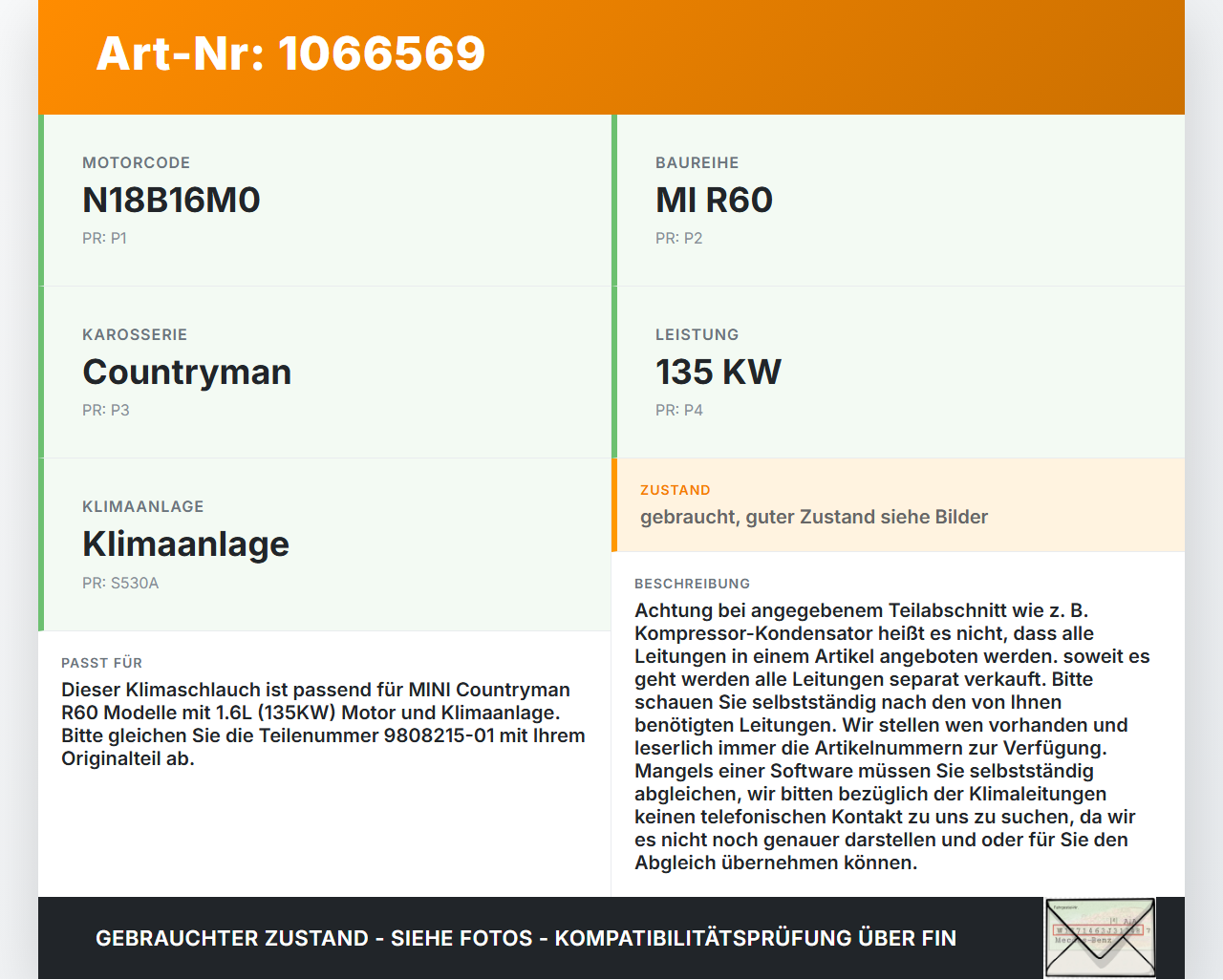Click the motor code value N18B16M0

click(x=171, y=200)
